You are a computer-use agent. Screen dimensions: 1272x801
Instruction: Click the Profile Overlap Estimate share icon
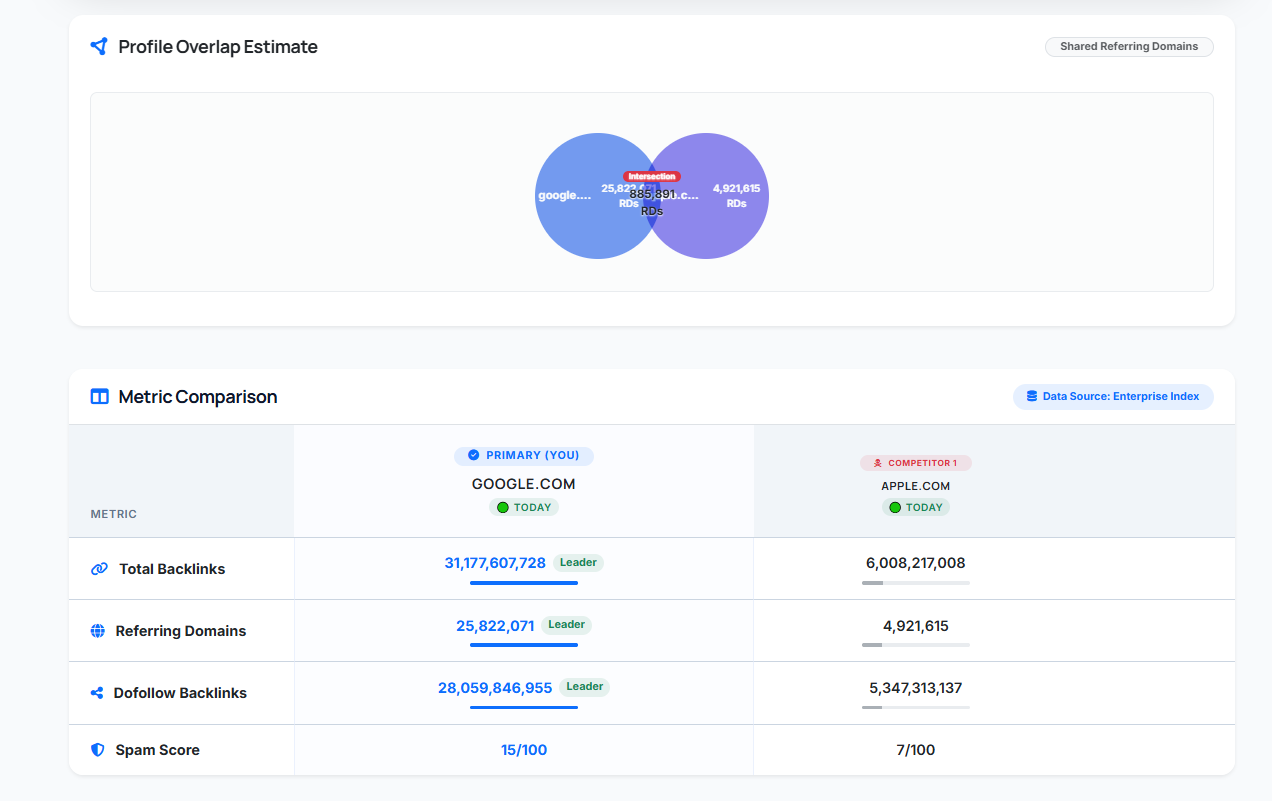coord(98,46)
